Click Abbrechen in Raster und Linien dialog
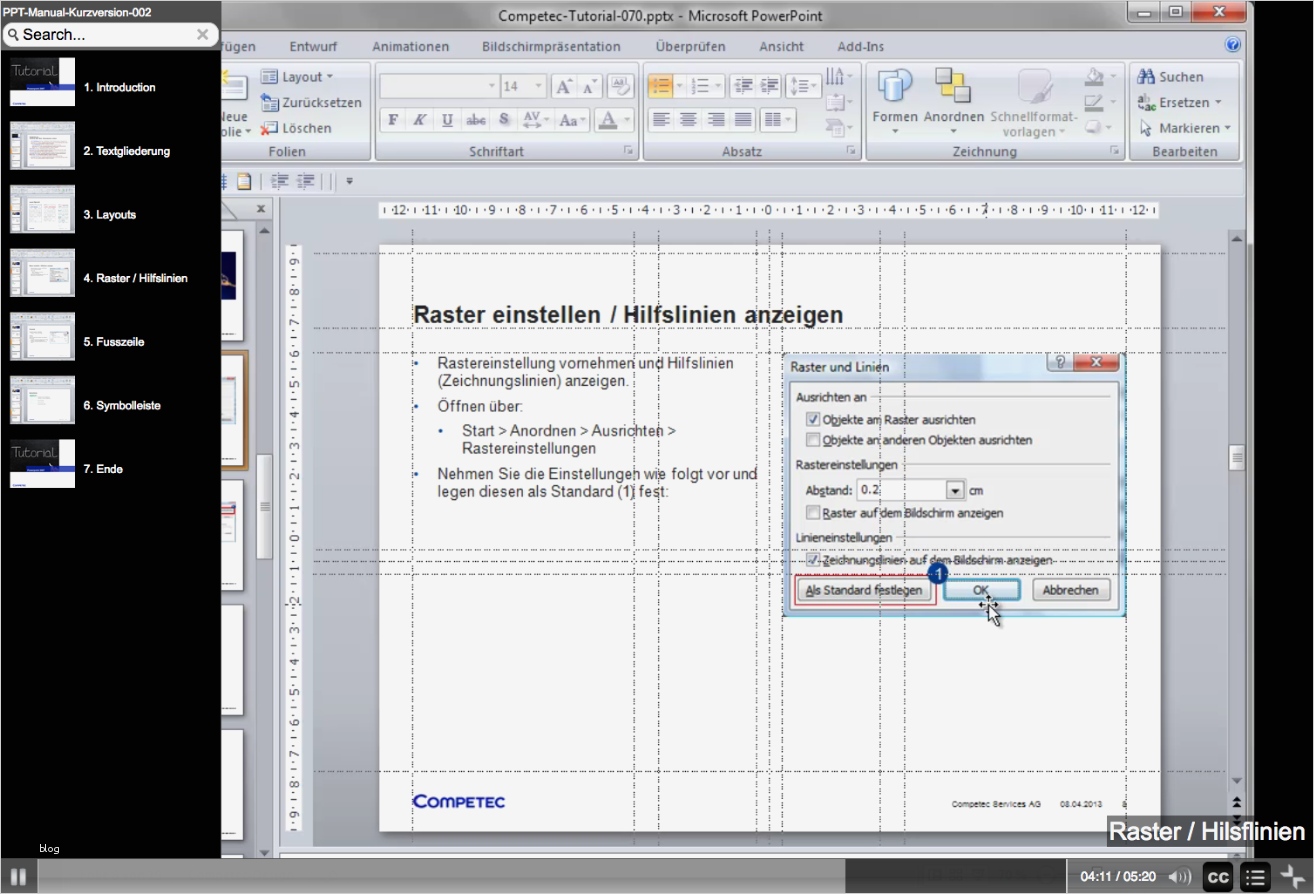 [x=1070, y=590]
